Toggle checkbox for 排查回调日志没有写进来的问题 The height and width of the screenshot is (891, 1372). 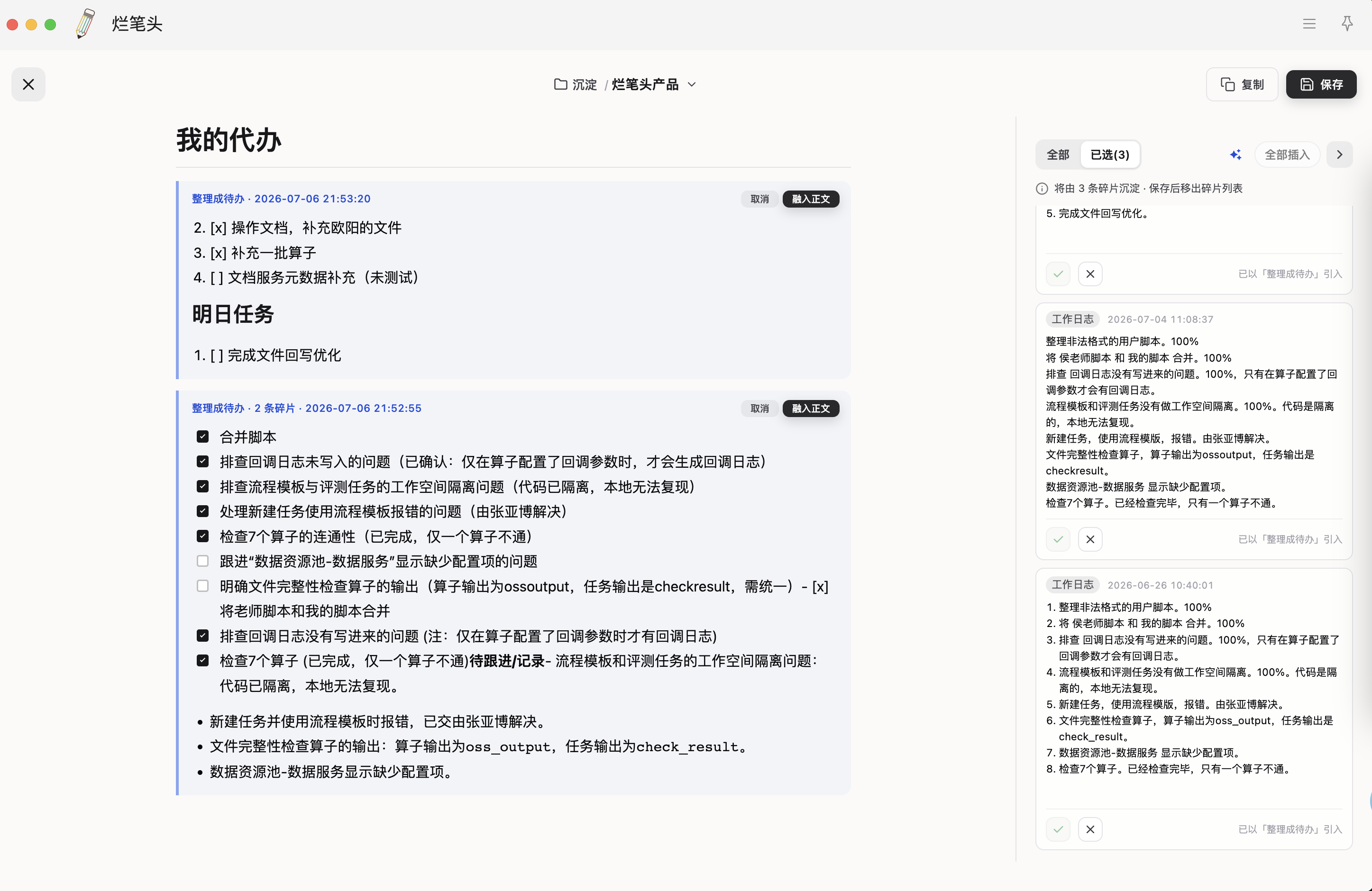click(x=202, y=636)
